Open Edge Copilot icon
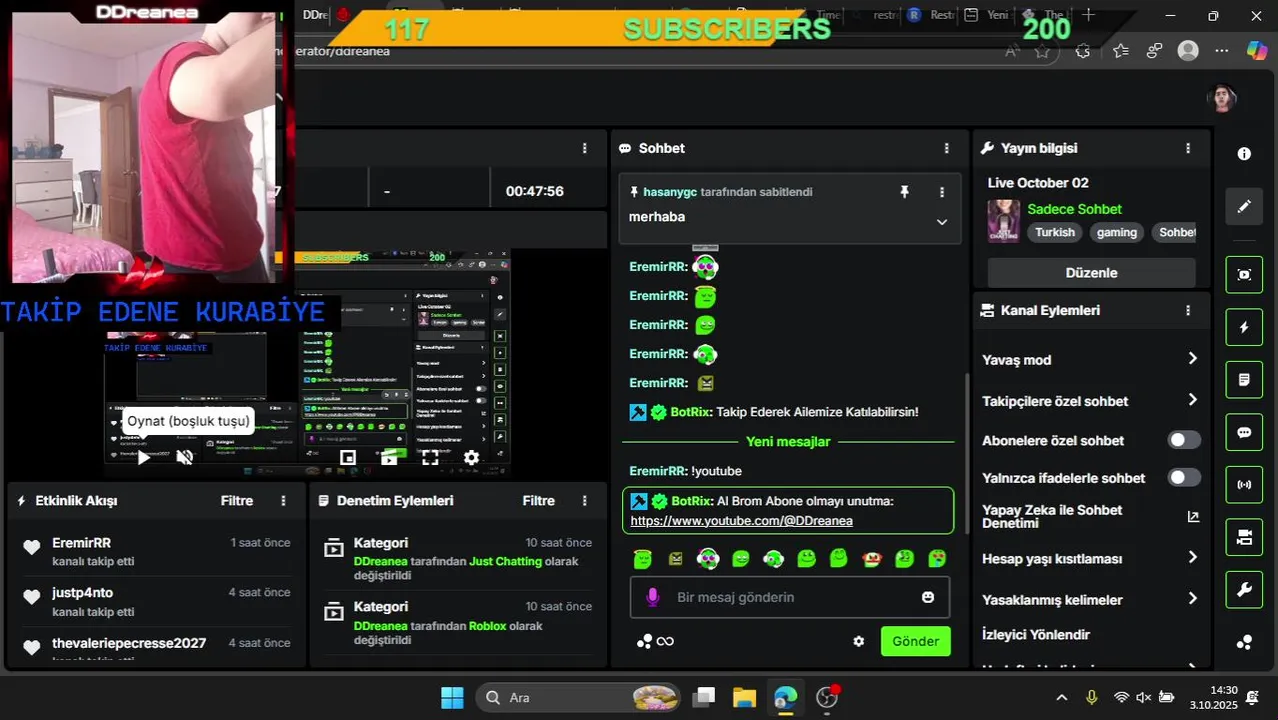Image resolution: width=1278 pixels, height=720 pixels. click(1257, 50)
